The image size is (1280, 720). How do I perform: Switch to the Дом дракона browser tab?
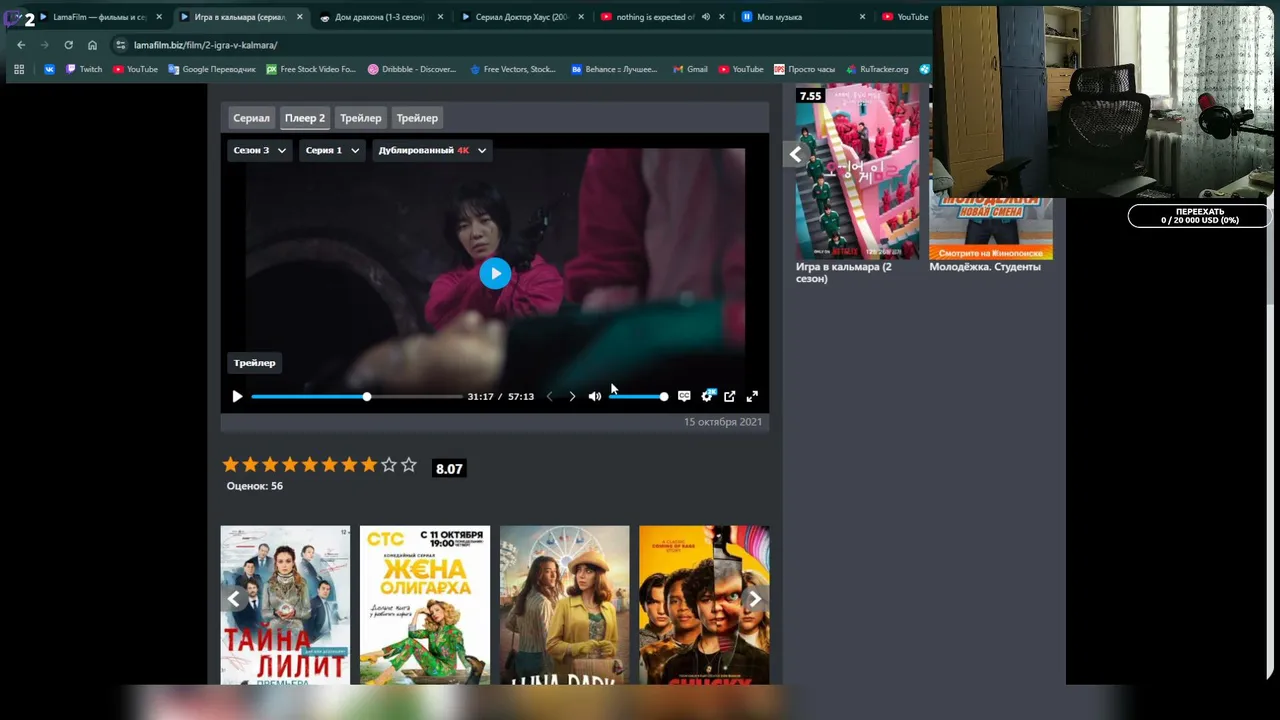point(380,17)
